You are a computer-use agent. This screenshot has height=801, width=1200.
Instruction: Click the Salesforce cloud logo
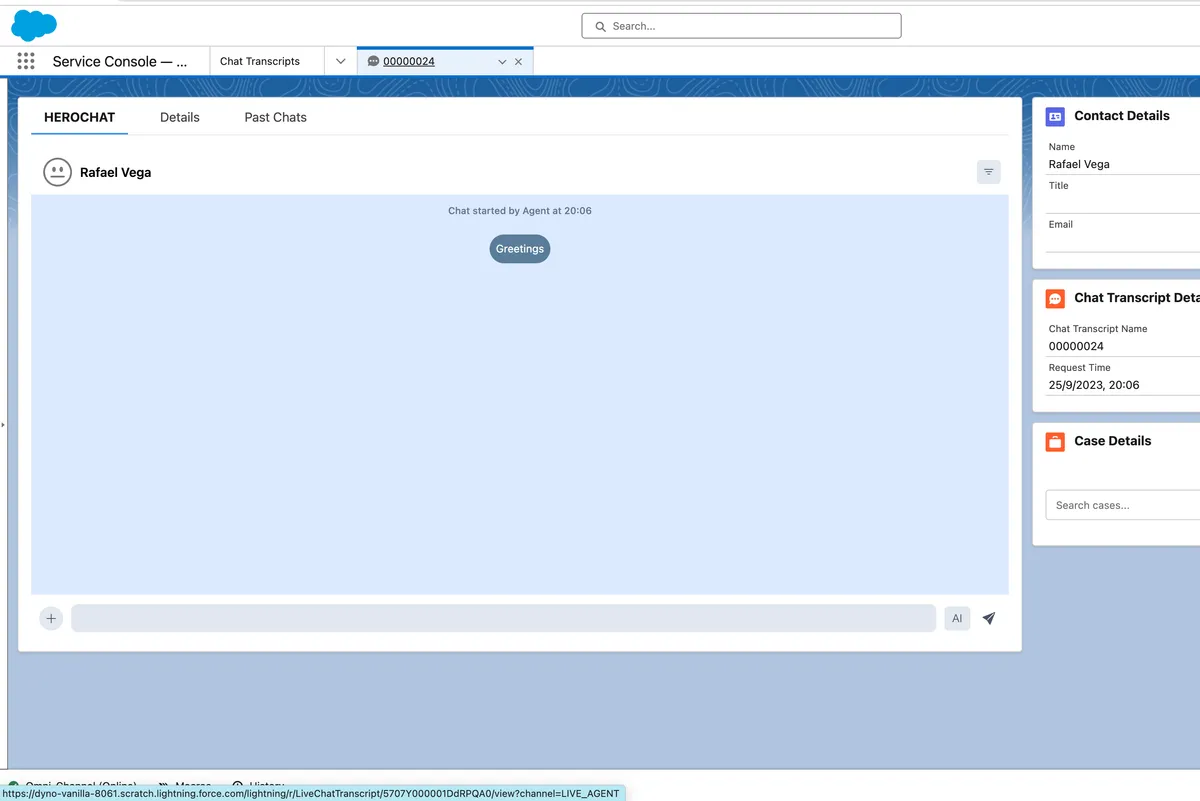click(34, 25)
